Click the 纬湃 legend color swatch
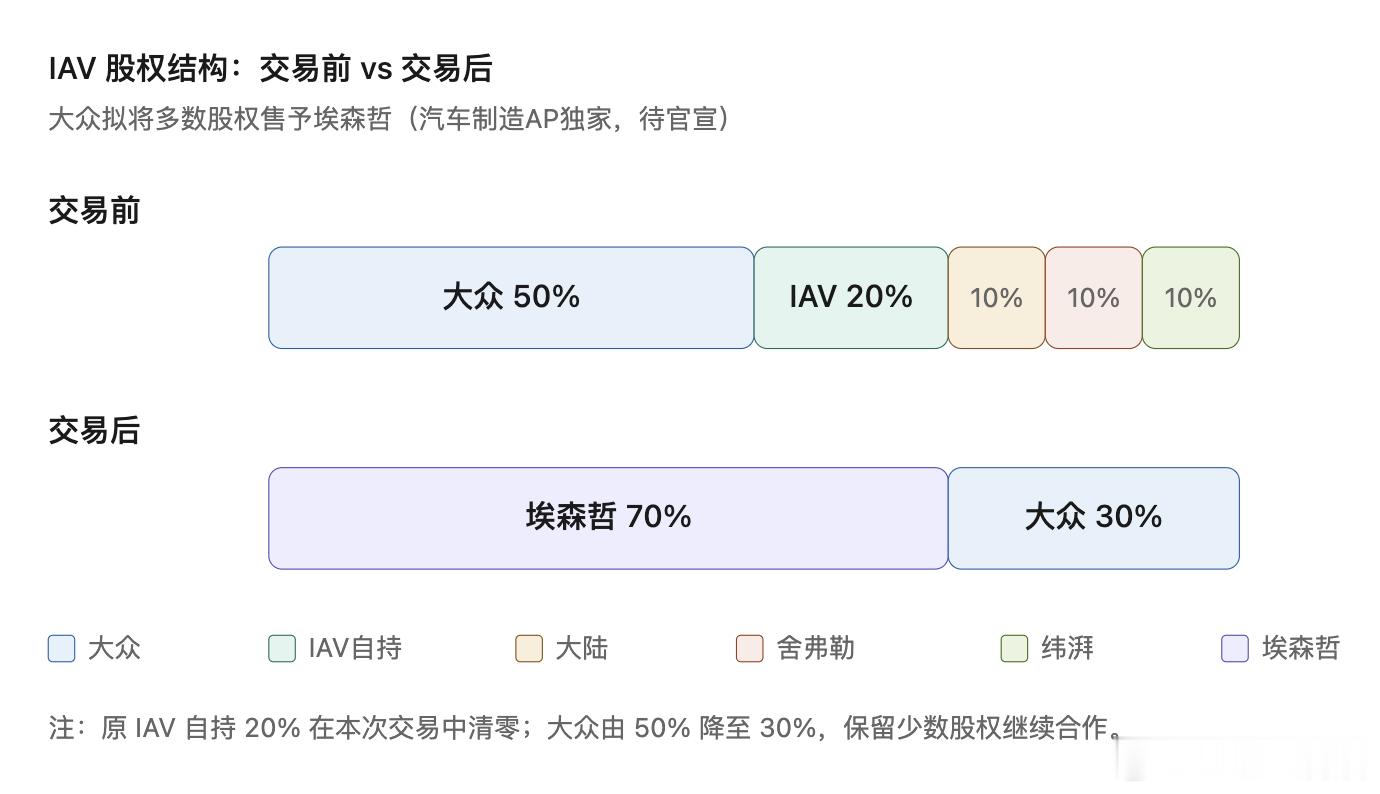This screenshot has height=794, width=1380. click(x=1015, y=648)
